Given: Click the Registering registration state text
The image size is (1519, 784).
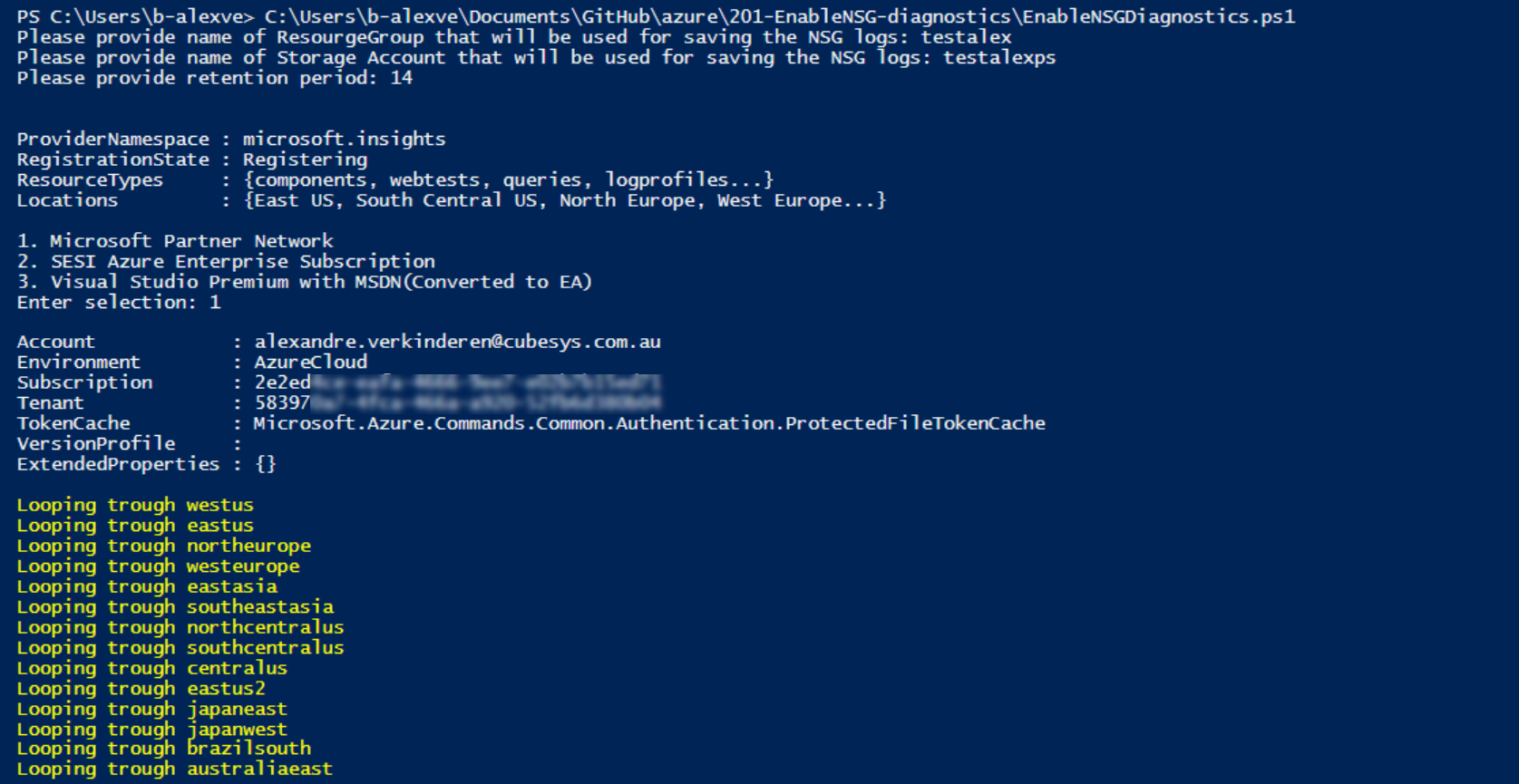Looking at the screenshot, I should pyautogui.click(x=305, y=160).
